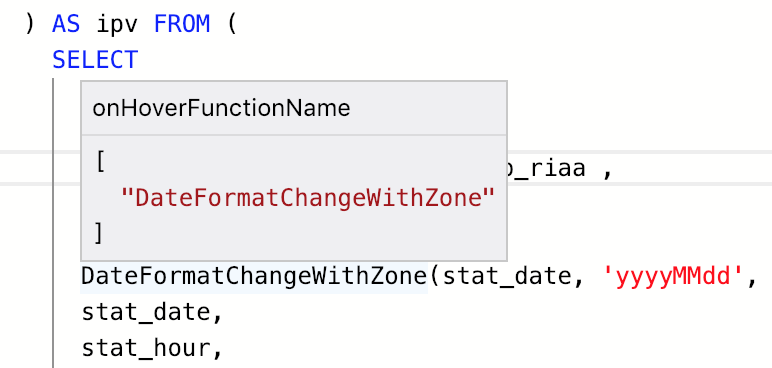
Task: Click the opening parenthesis after FROM
Action: [x=232, y=25]
